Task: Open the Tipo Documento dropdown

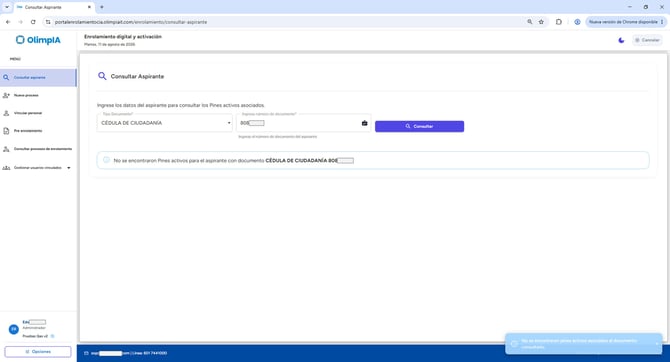Action: click(x=165, y=123)
